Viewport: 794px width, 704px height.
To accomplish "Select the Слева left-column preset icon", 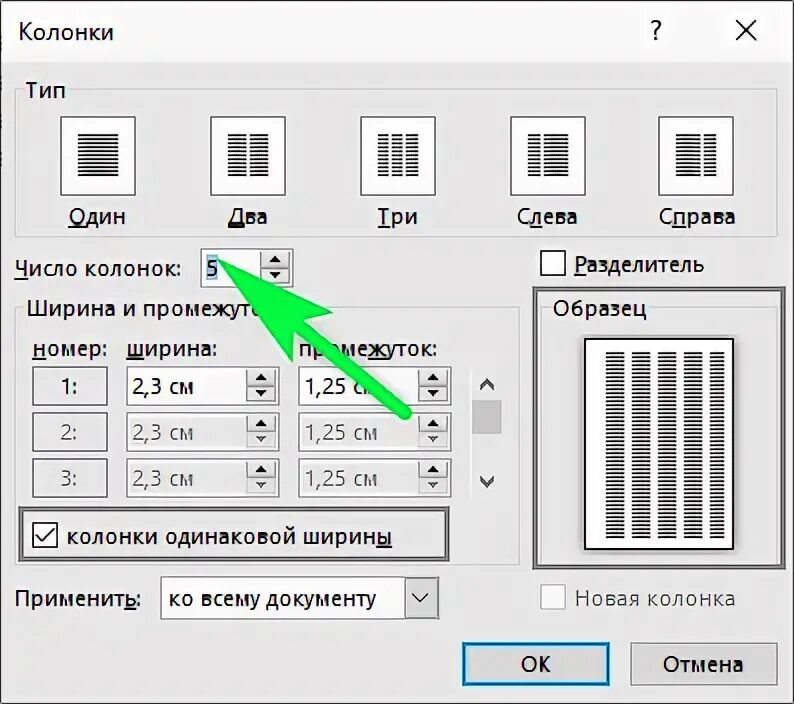I will pyautogui.click(x=548, y=156).
